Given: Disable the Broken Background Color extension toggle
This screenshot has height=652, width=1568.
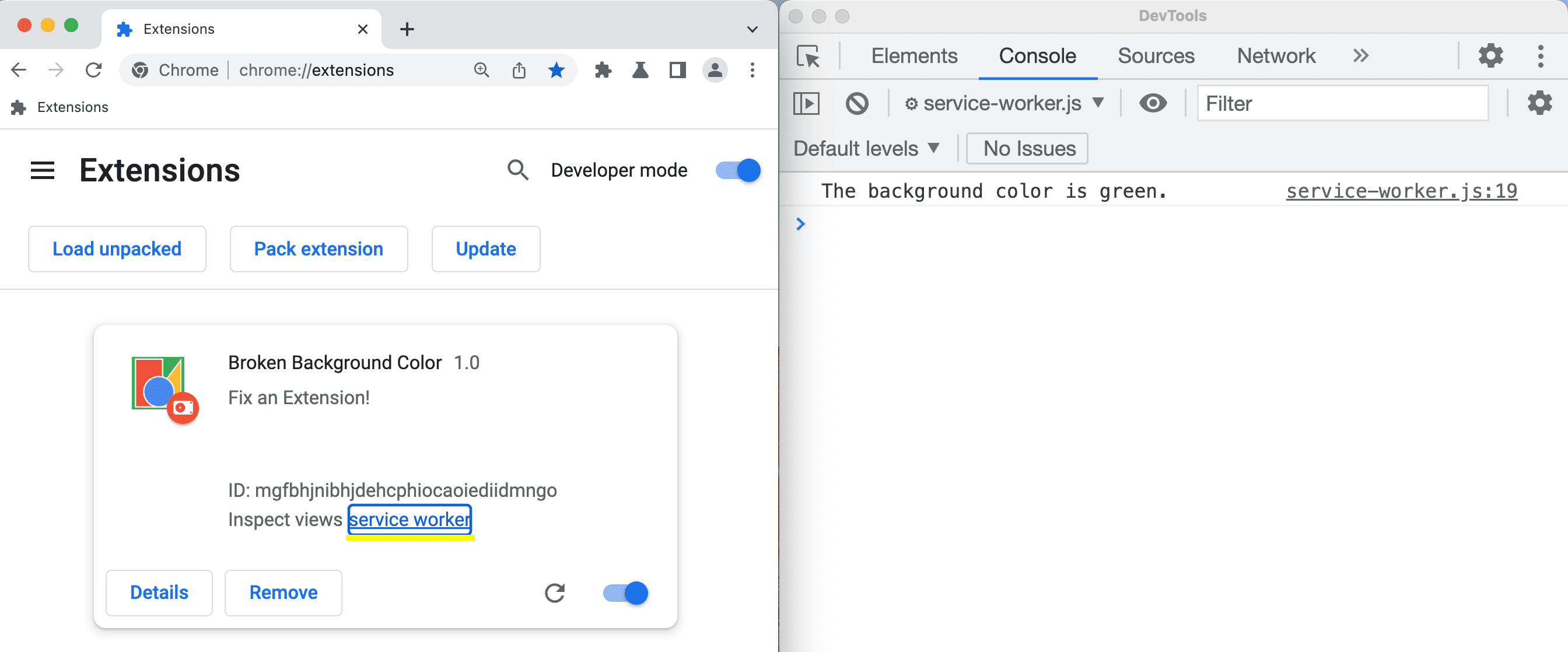Looking at the screenshot, I should pyautogui.click(x=625, y=593).
